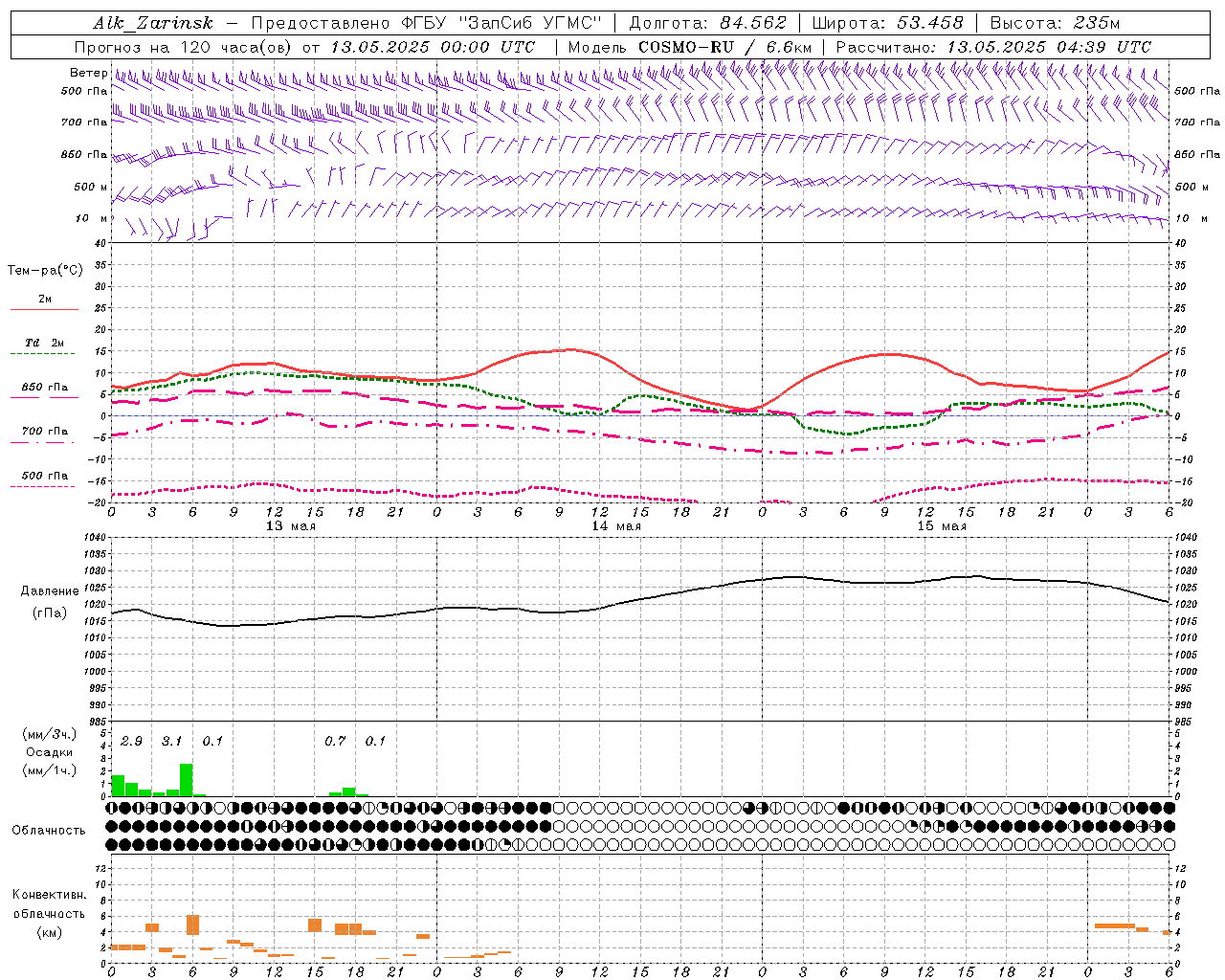
Task: Click the latitude value Широта: 53.458
Action: click(x=887, y=23)
